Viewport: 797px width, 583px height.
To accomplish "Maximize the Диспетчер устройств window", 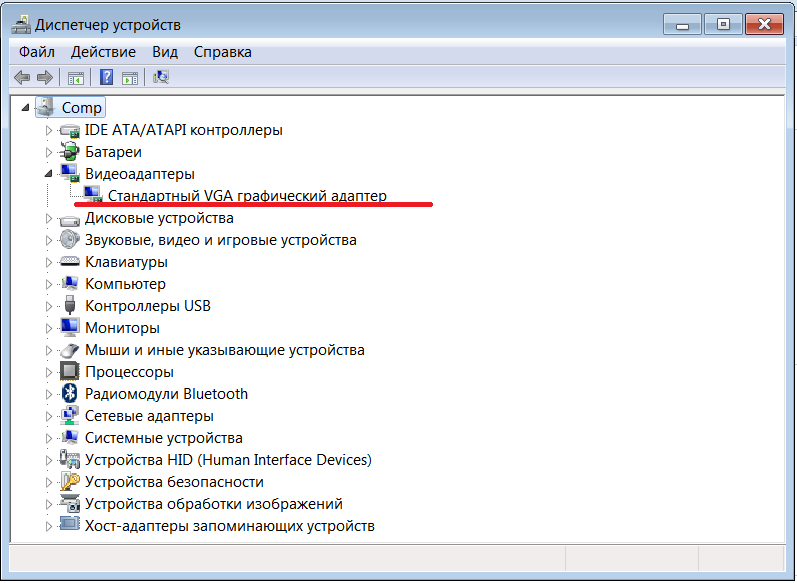I will [x=723, y=24].
